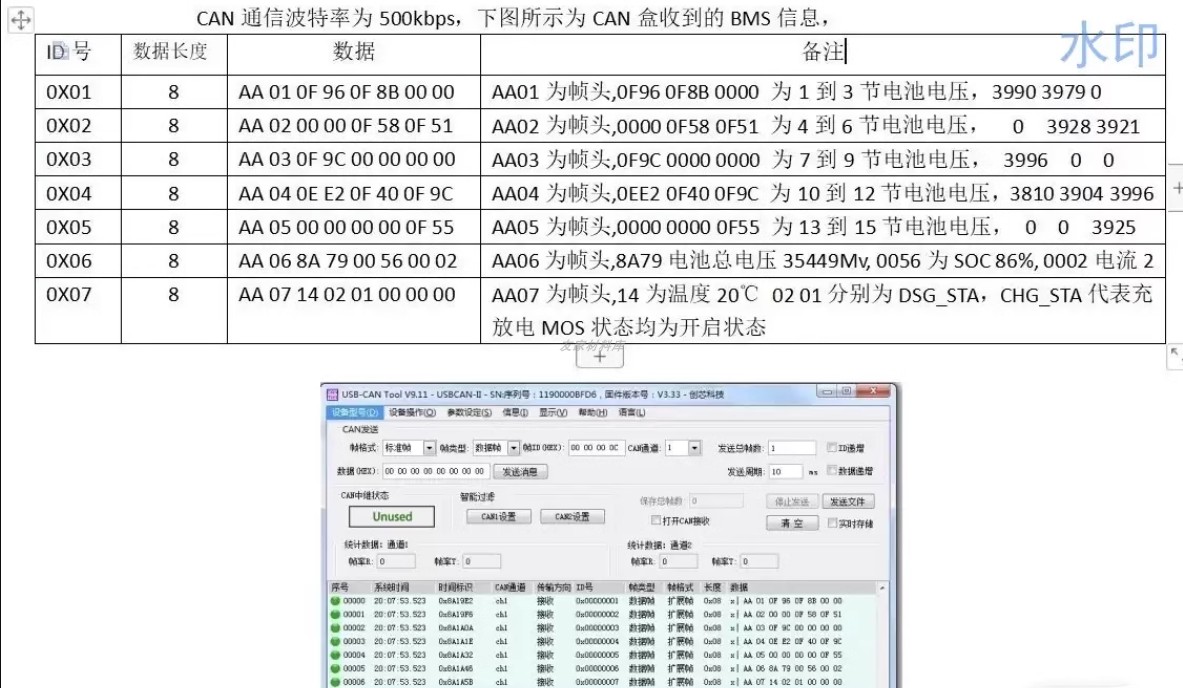
Task: Click the 停止发送 button
Action: [792, 501]
